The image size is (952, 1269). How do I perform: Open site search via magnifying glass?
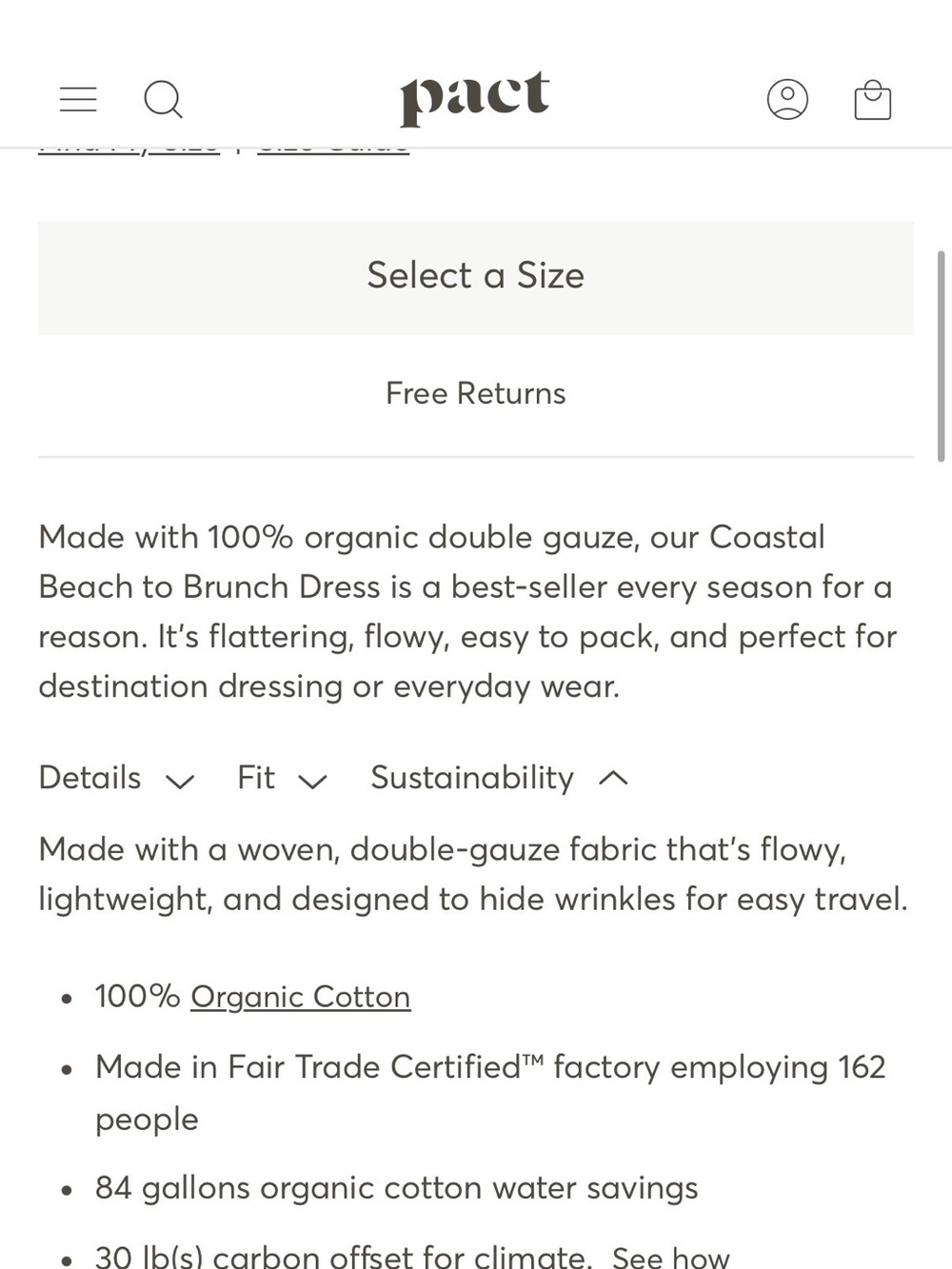pos(163,99)
